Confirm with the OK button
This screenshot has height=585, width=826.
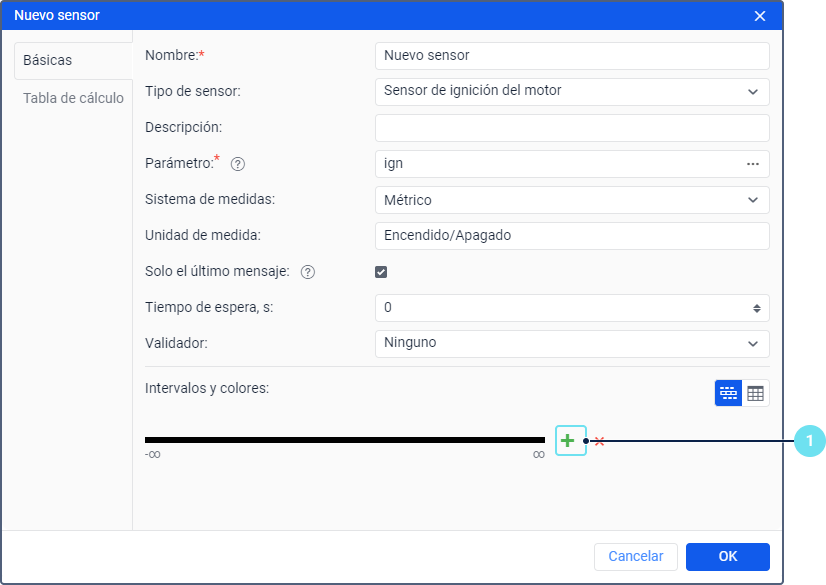pos(727,557)
